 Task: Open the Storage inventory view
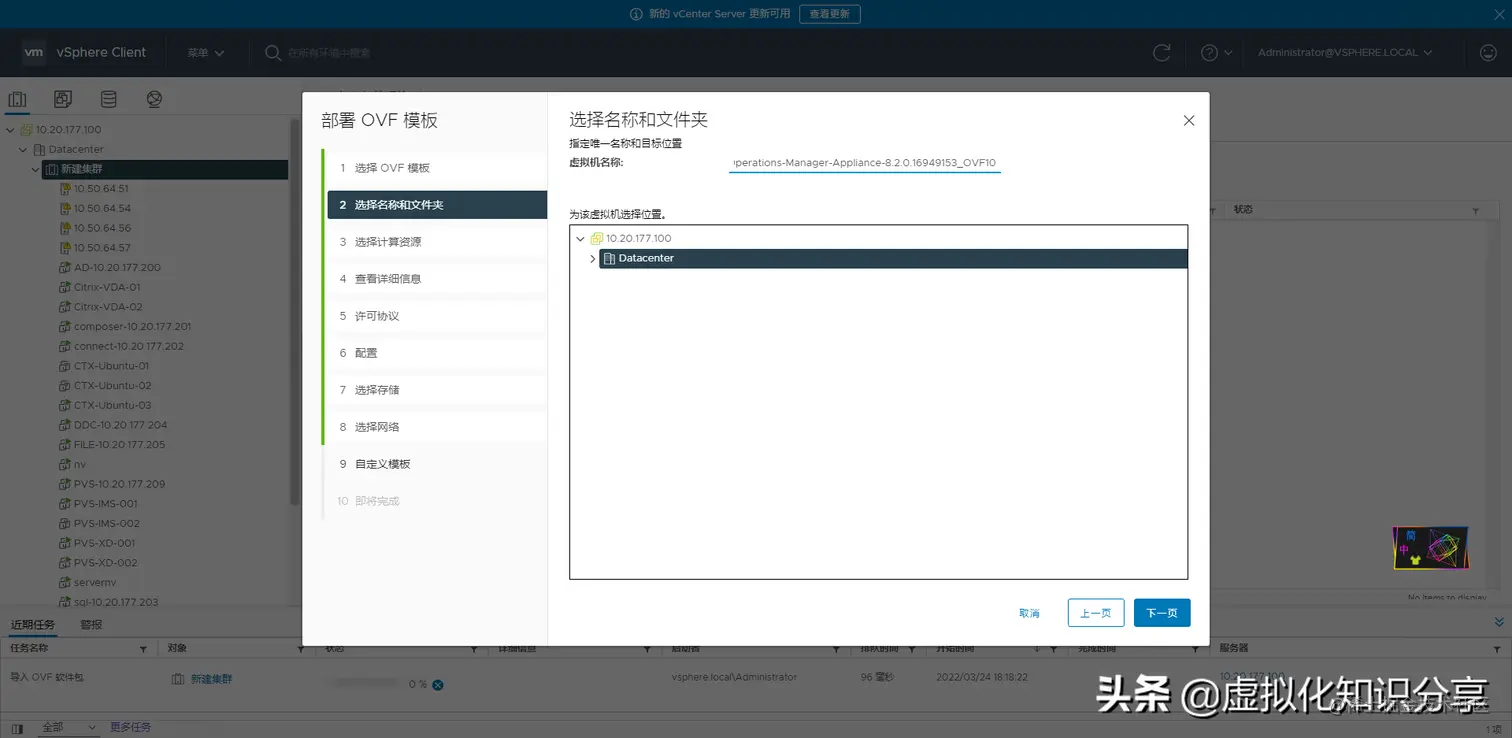[x=108, y=99]
